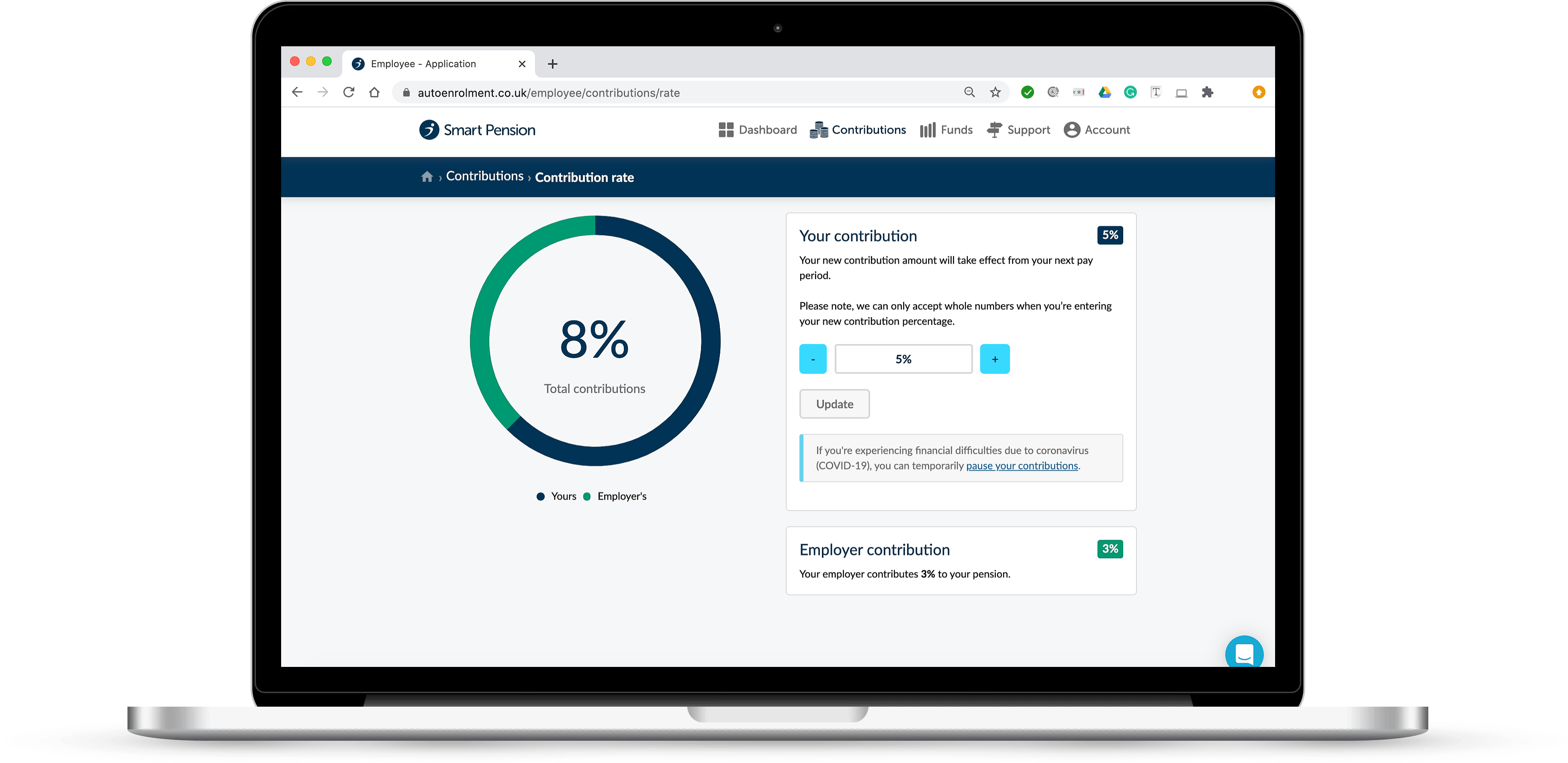Decrease contribution with the minus button

click(x=813, y=359)
